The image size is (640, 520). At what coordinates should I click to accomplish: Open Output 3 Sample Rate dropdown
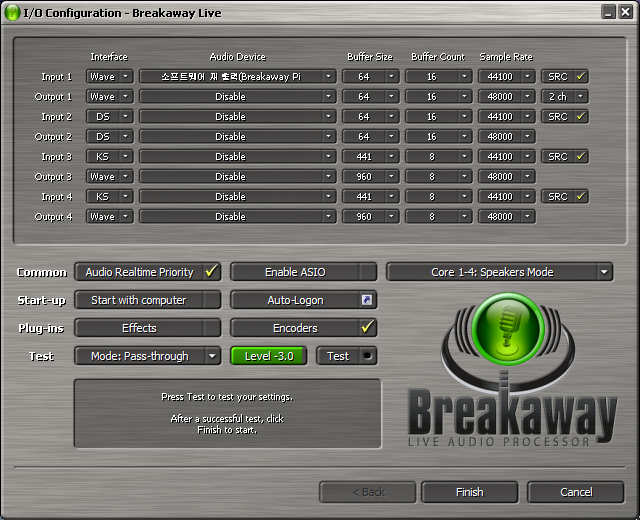507,176
